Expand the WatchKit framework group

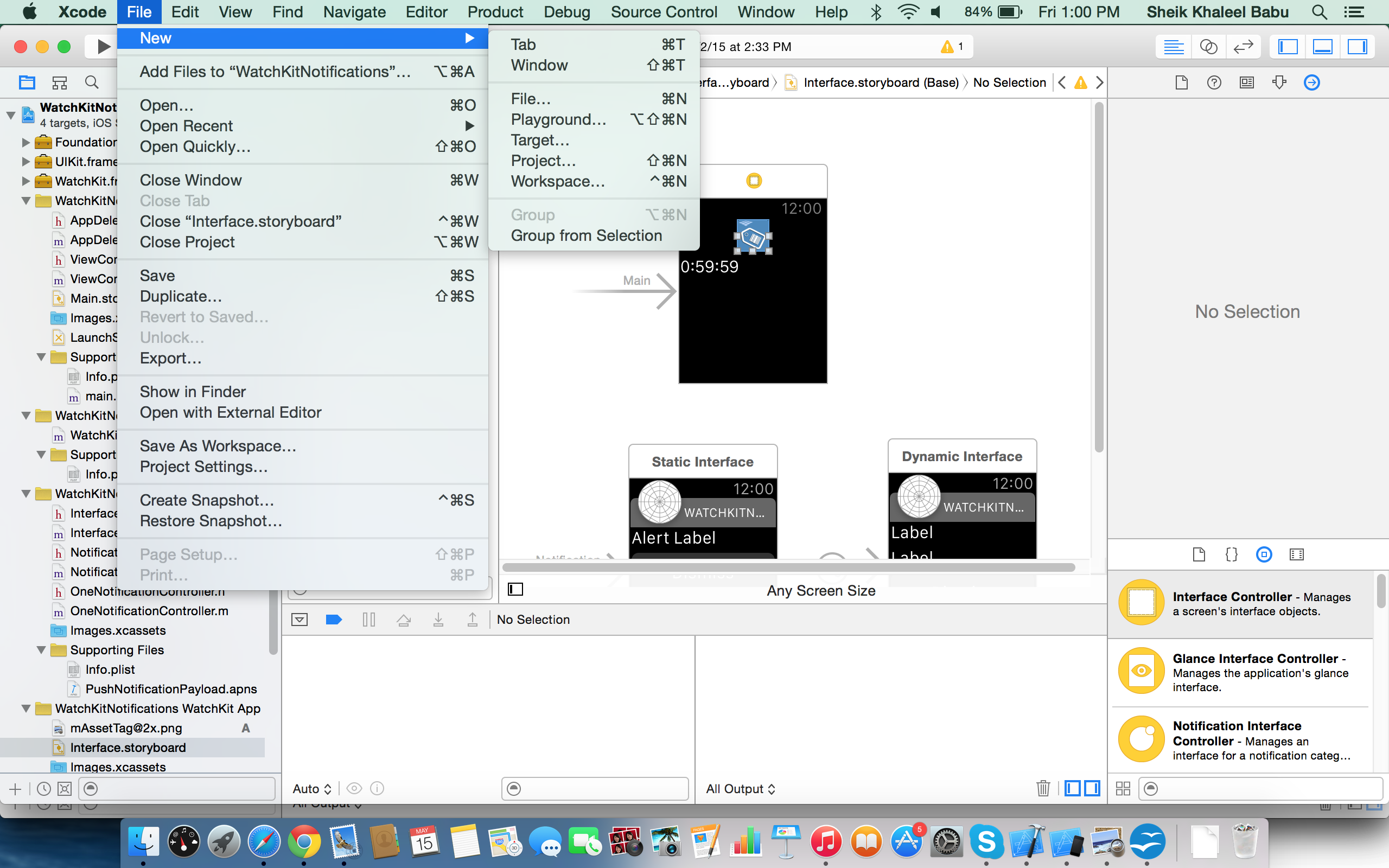[26, 181]
